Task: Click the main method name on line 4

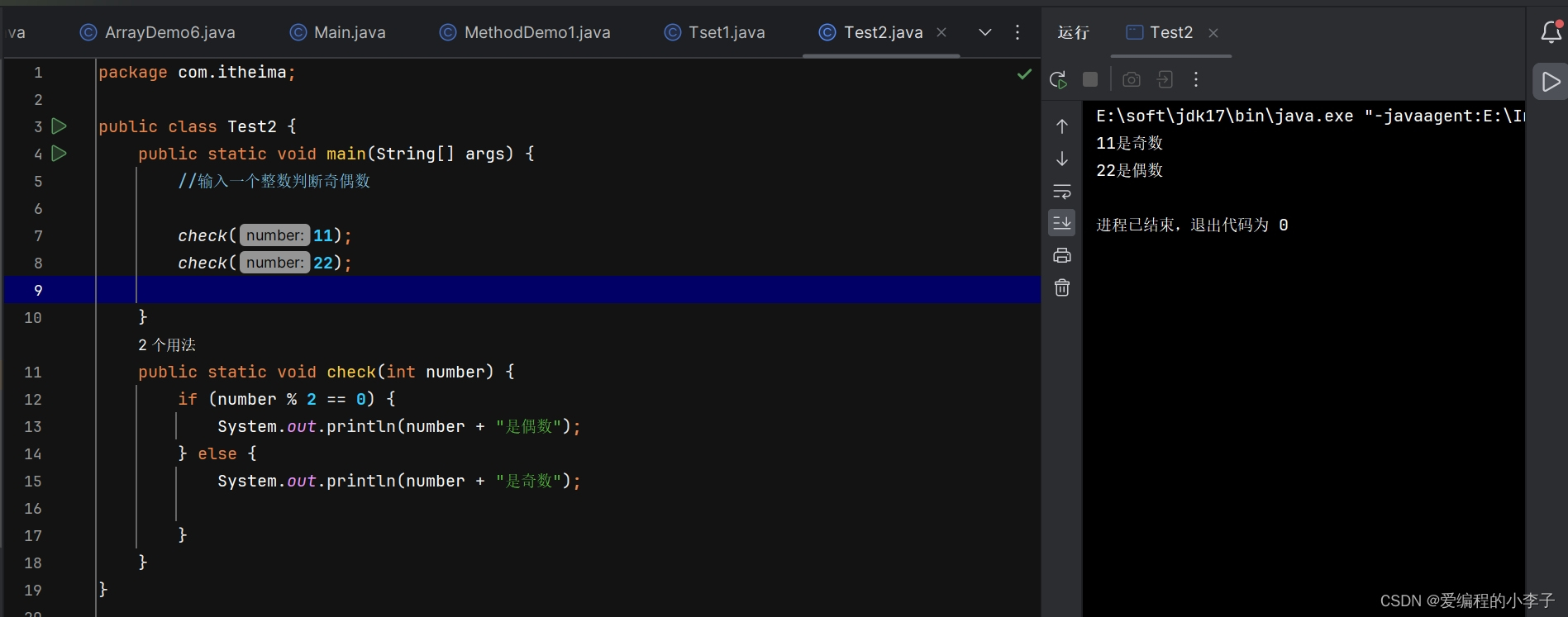Action: [346, 154]
